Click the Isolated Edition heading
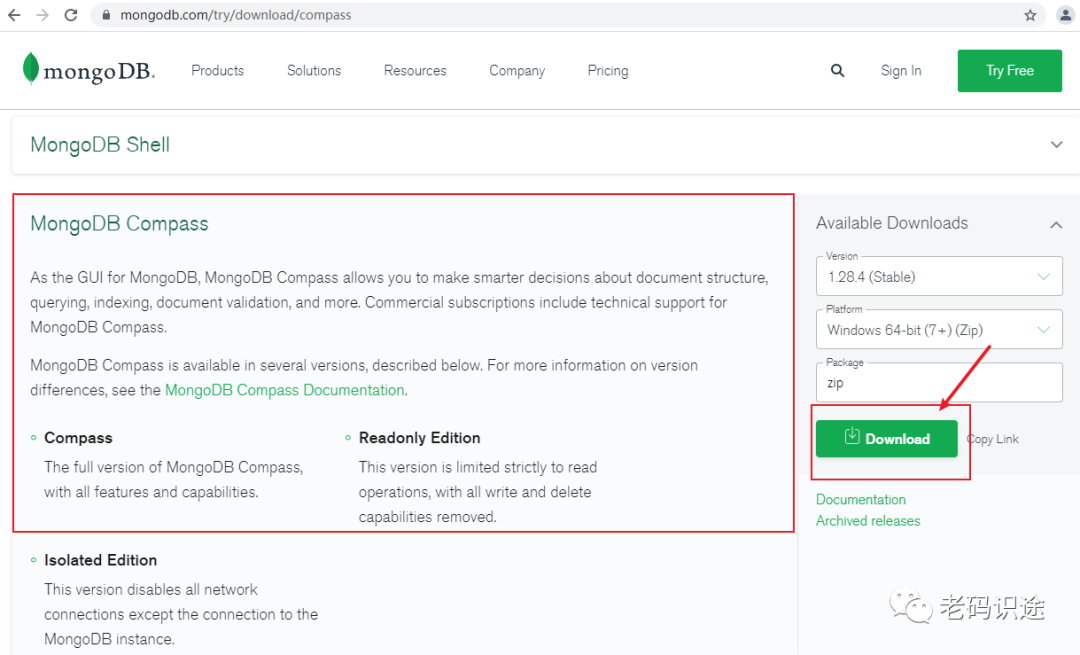Screen dimensions: 1080x655 tap(101, 560)
